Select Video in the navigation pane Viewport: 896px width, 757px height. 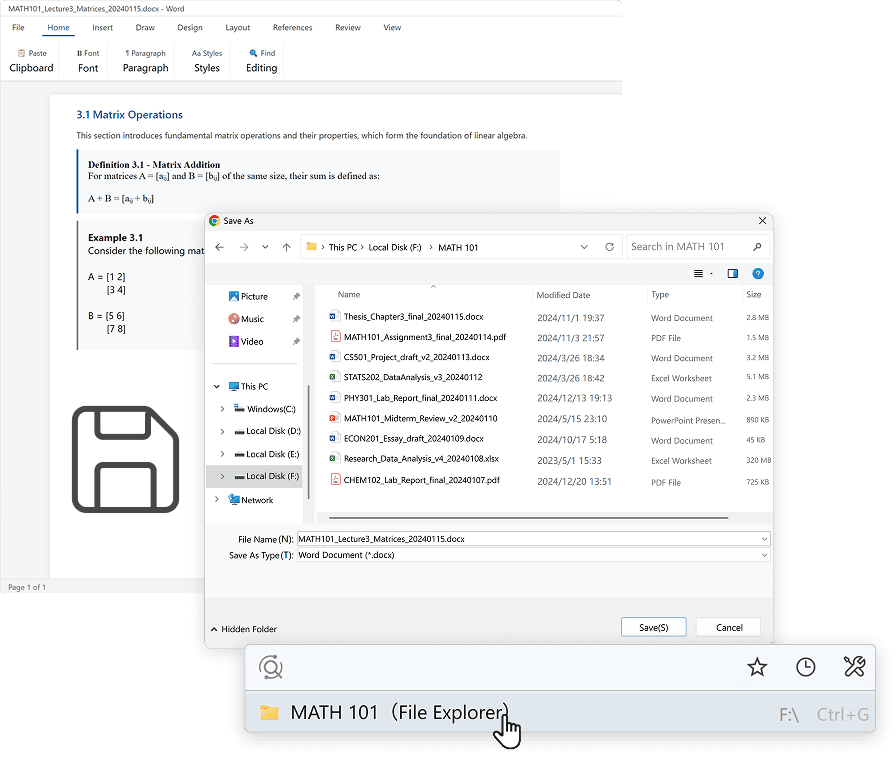[246, 342]
